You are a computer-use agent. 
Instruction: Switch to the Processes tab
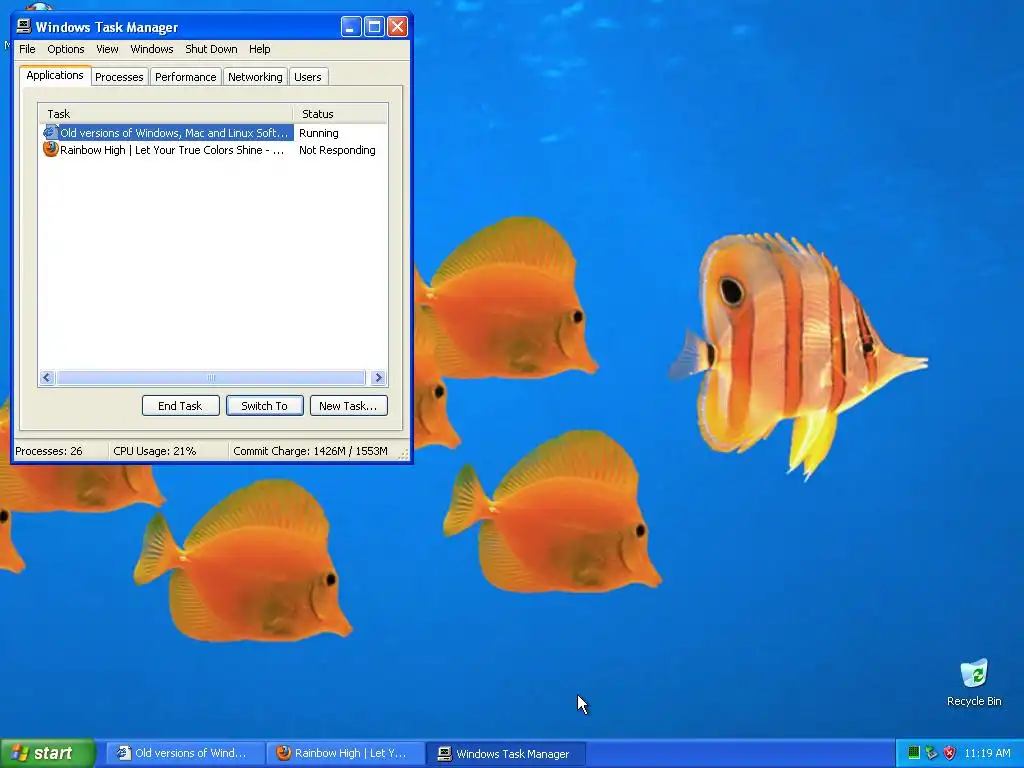point(119,77)
